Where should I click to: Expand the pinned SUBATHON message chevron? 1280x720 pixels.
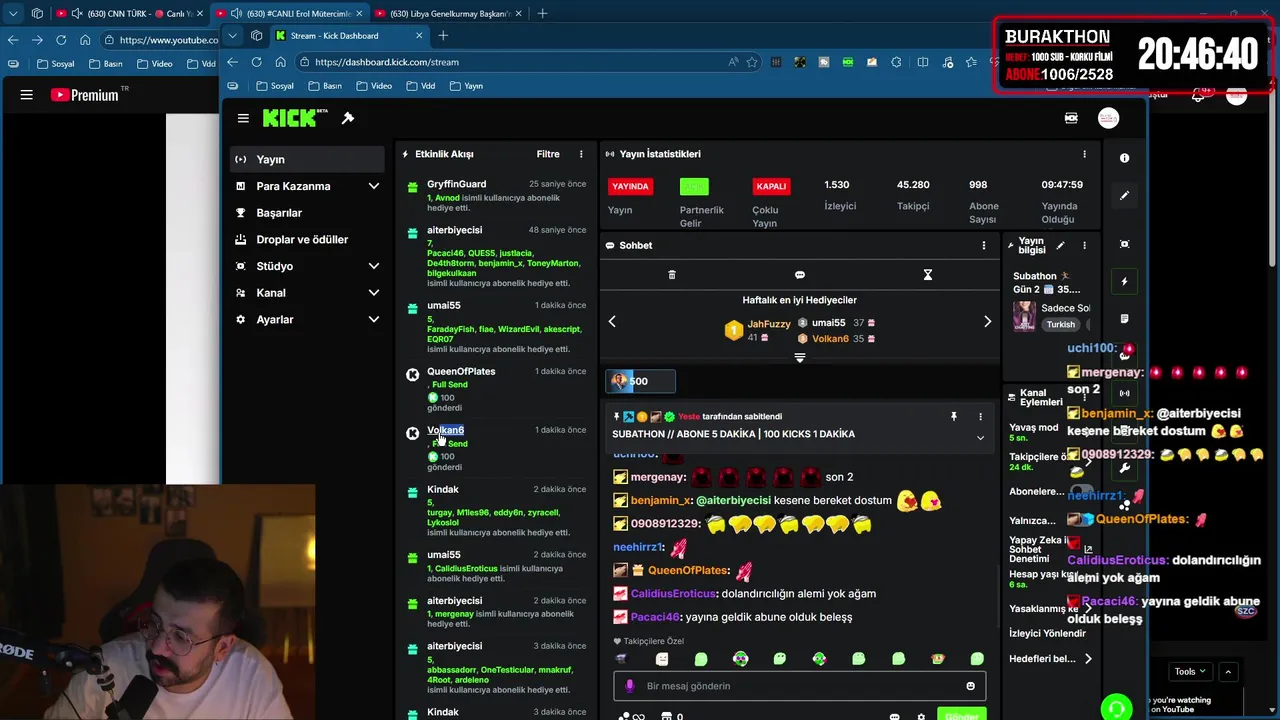[980, 438]
